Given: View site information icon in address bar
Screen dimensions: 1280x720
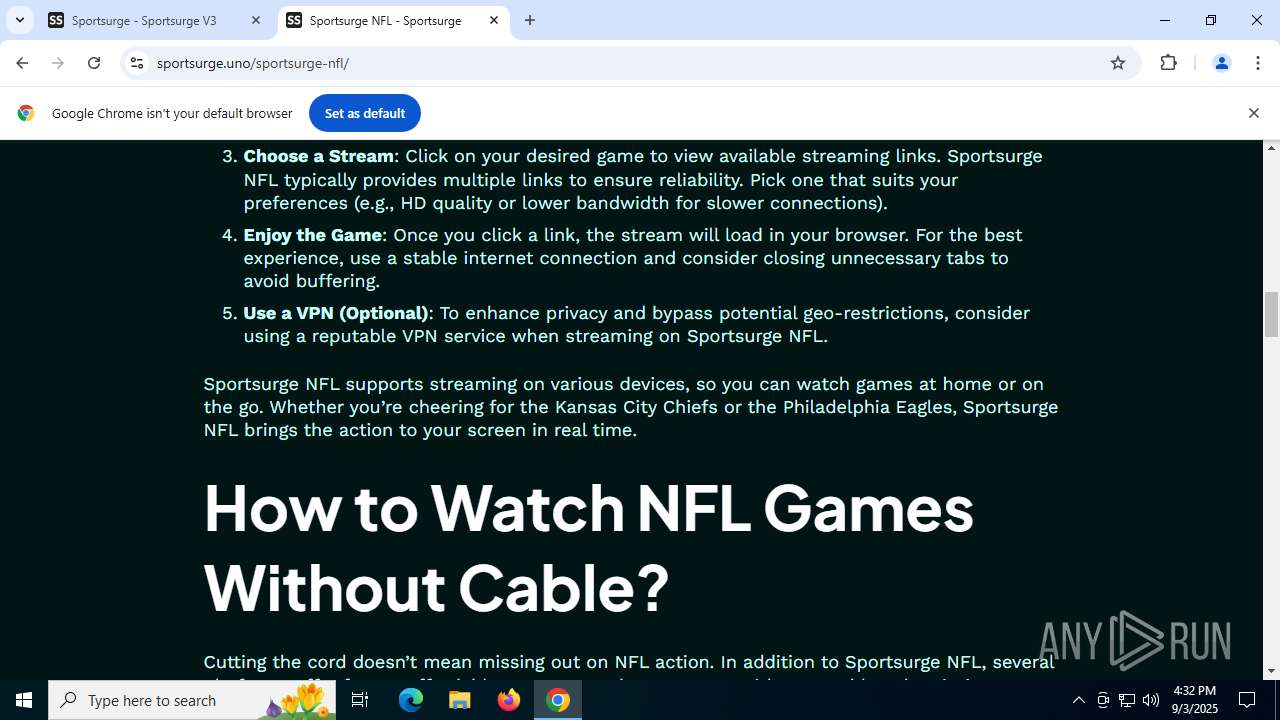Looking at the screenshot, I should click(x=137, y=63).
